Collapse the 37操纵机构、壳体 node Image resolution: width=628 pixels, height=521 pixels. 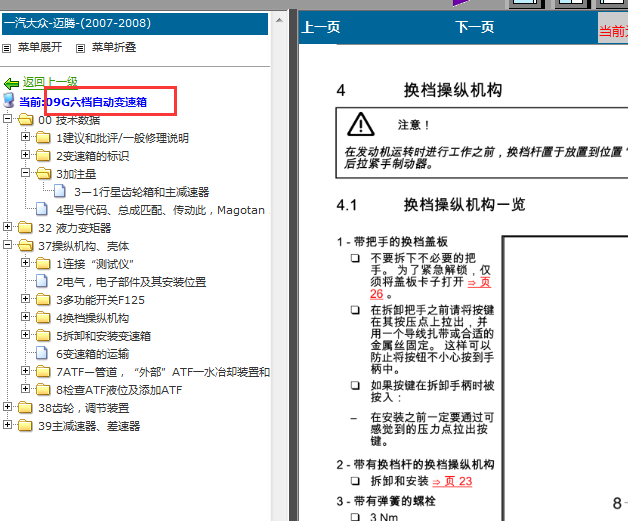pyautogui.click(x=9, y=246)
